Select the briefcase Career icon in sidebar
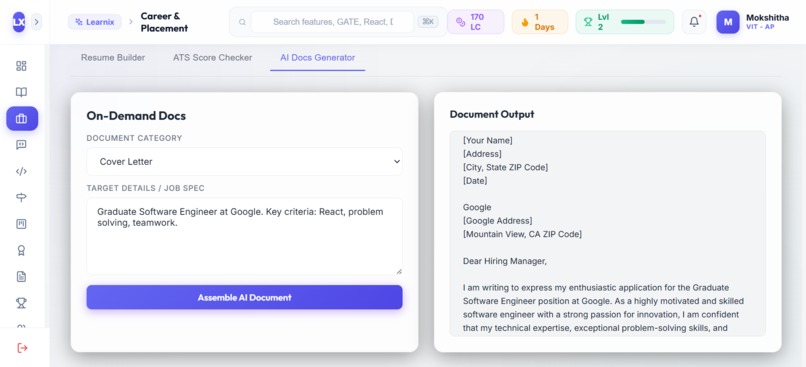Image resolution: width=806 pixels, height=367 pixels. coord(22,119)
